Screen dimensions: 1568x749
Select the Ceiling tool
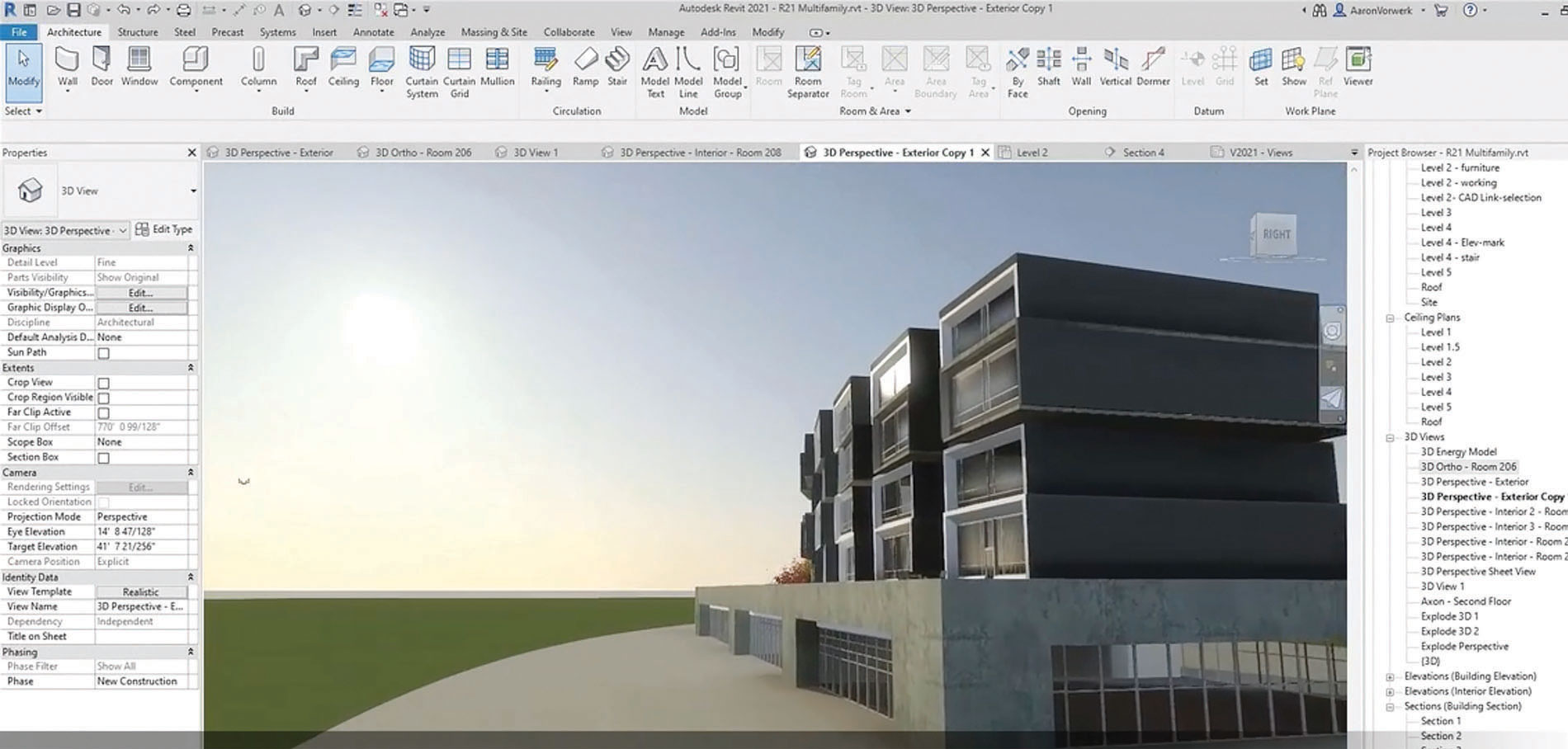point(343,68)
